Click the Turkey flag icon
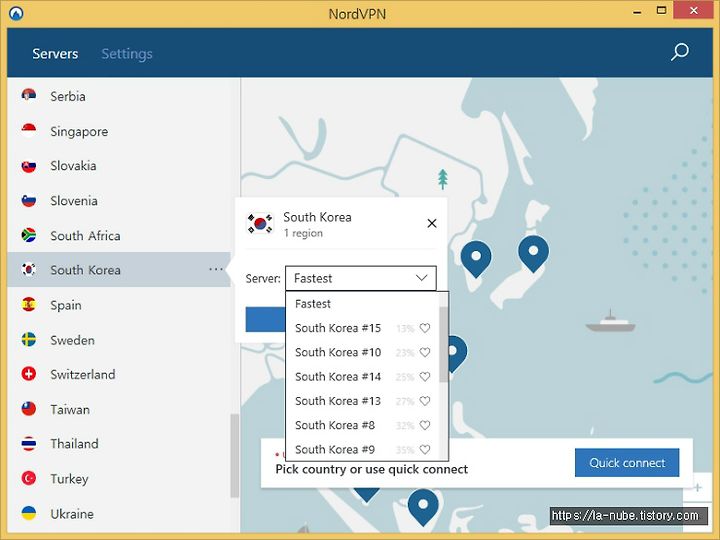The height and width of the screenshot is (540, 720). point(29,478)
